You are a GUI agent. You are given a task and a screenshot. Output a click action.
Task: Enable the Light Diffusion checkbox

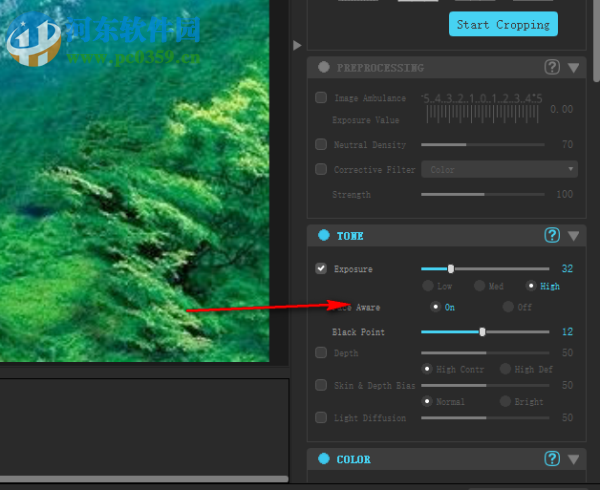[321, 418]
